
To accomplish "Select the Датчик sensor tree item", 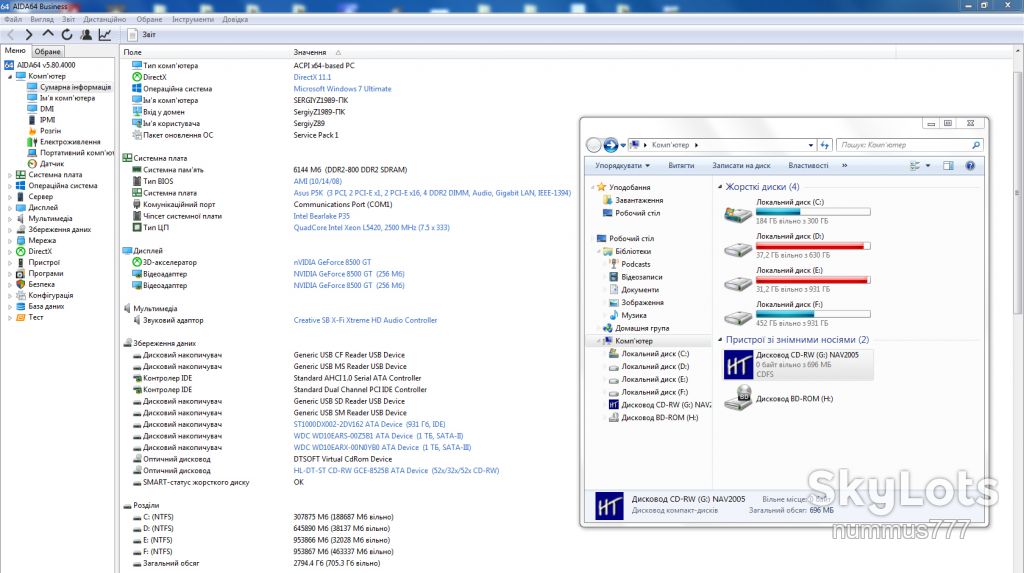I will pyautogui.click(x=52, y=164).
